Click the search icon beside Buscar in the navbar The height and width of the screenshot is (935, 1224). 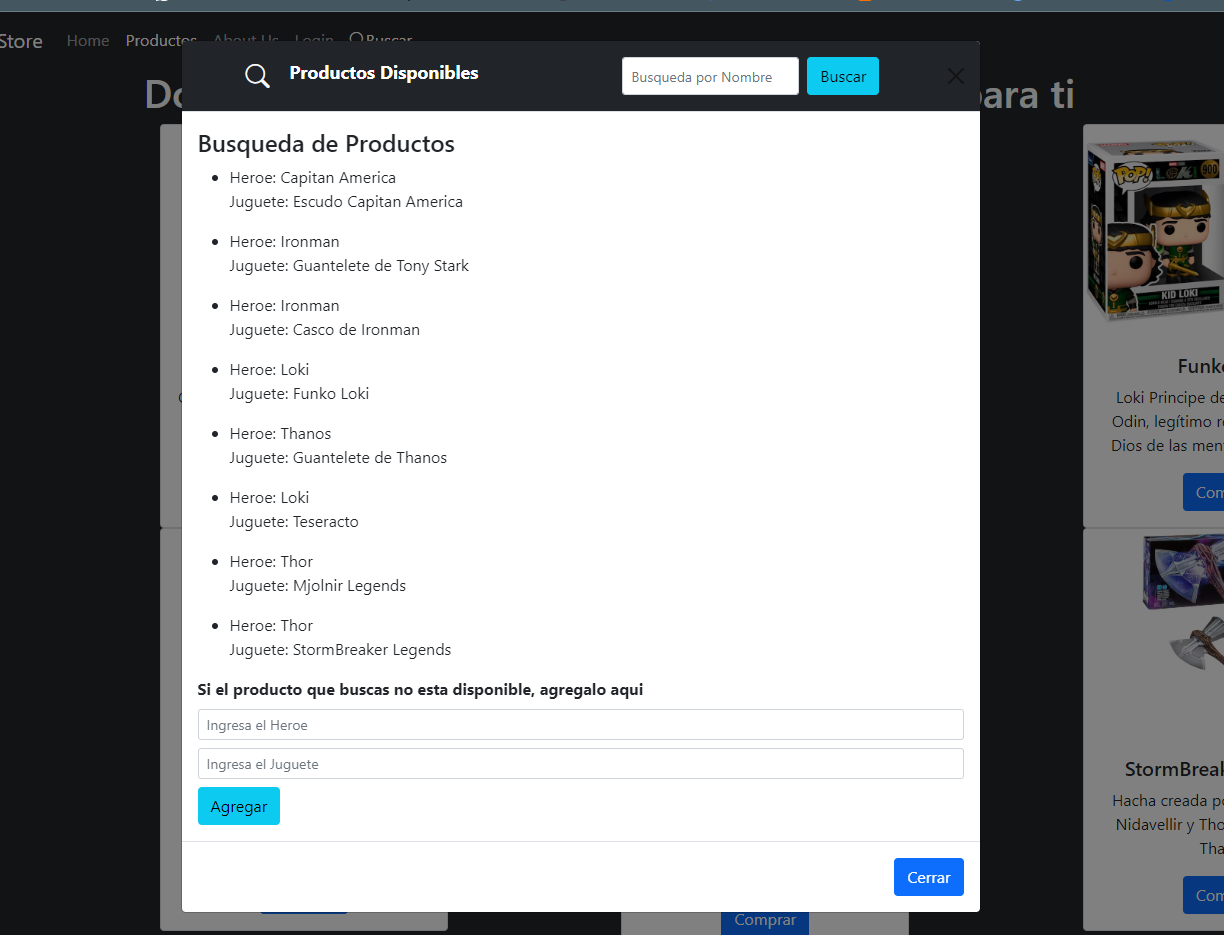(355, 40)
